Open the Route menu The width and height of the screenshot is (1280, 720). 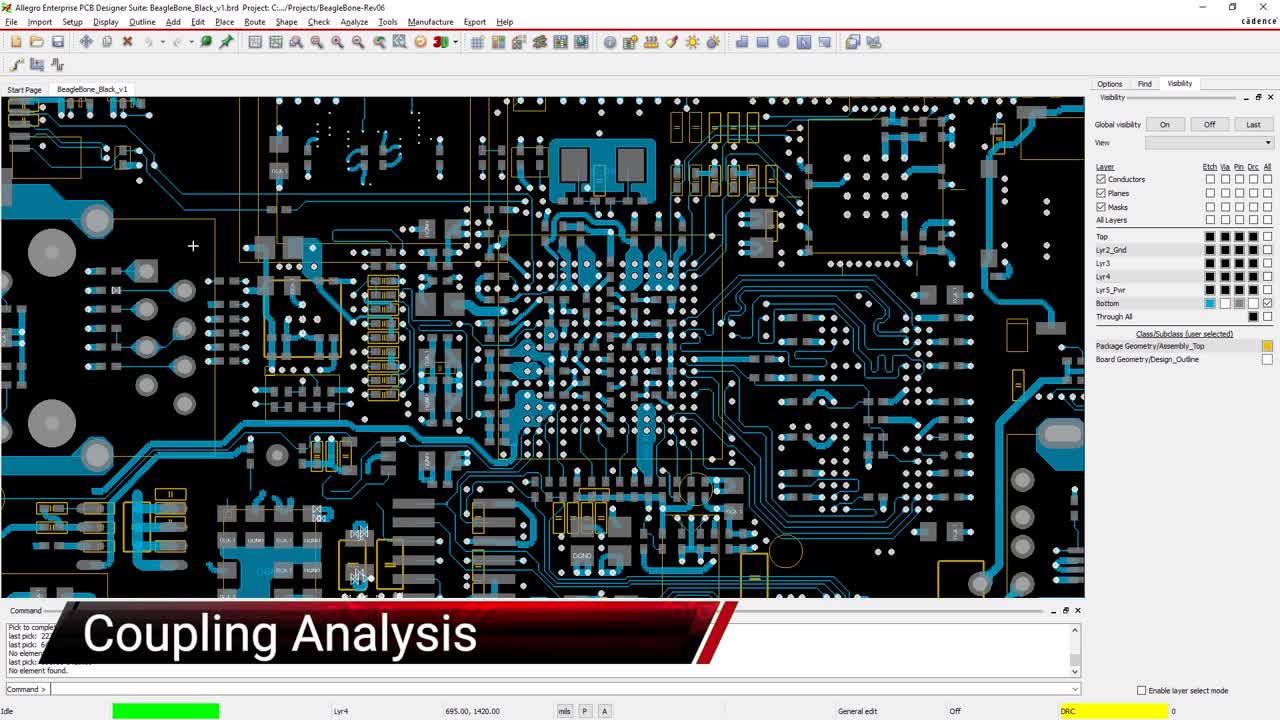[255, 22]
